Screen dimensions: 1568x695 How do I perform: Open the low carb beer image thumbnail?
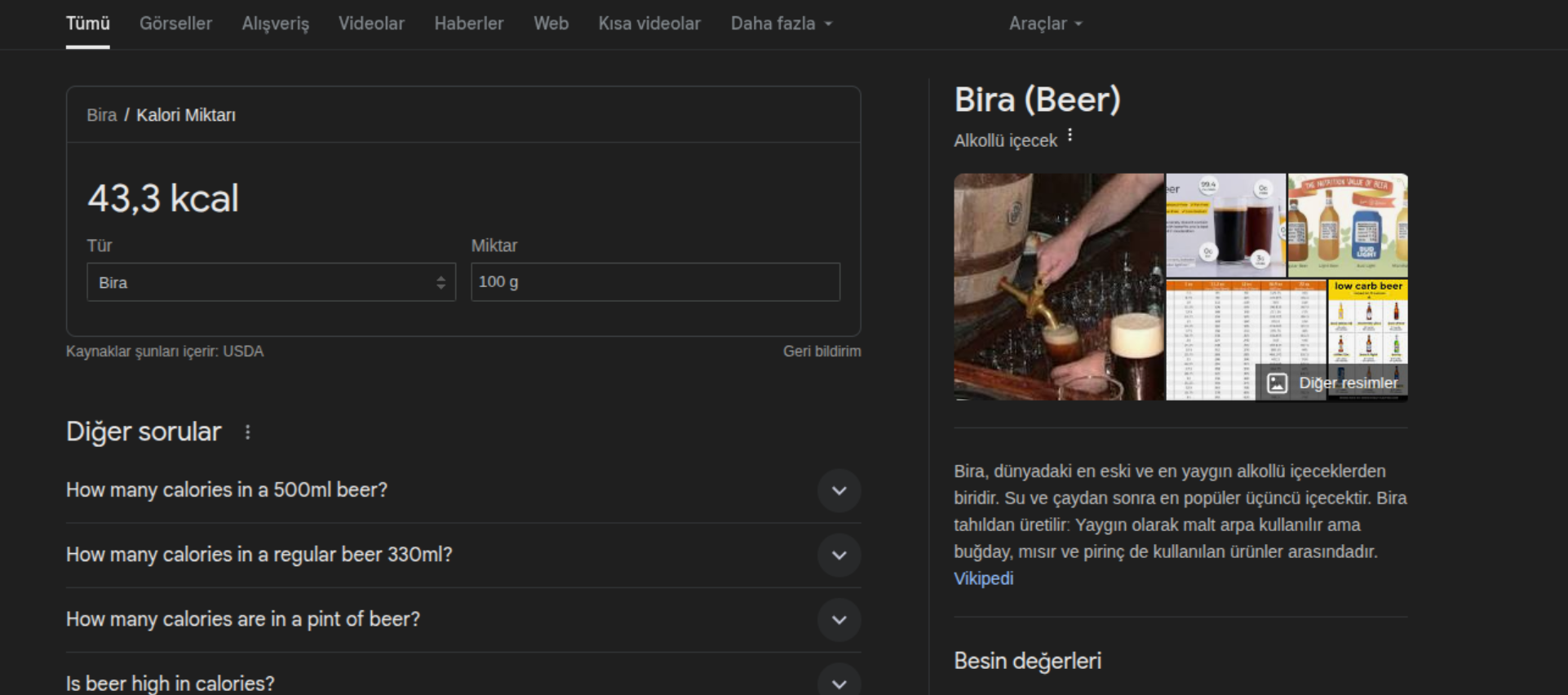point(1367,322)
